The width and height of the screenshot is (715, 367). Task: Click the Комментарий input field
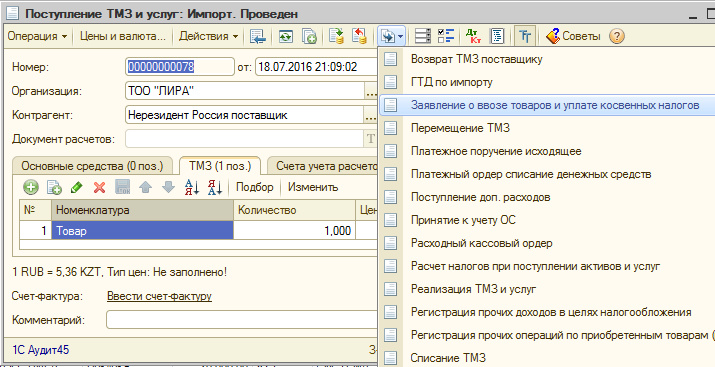point(242,320)
